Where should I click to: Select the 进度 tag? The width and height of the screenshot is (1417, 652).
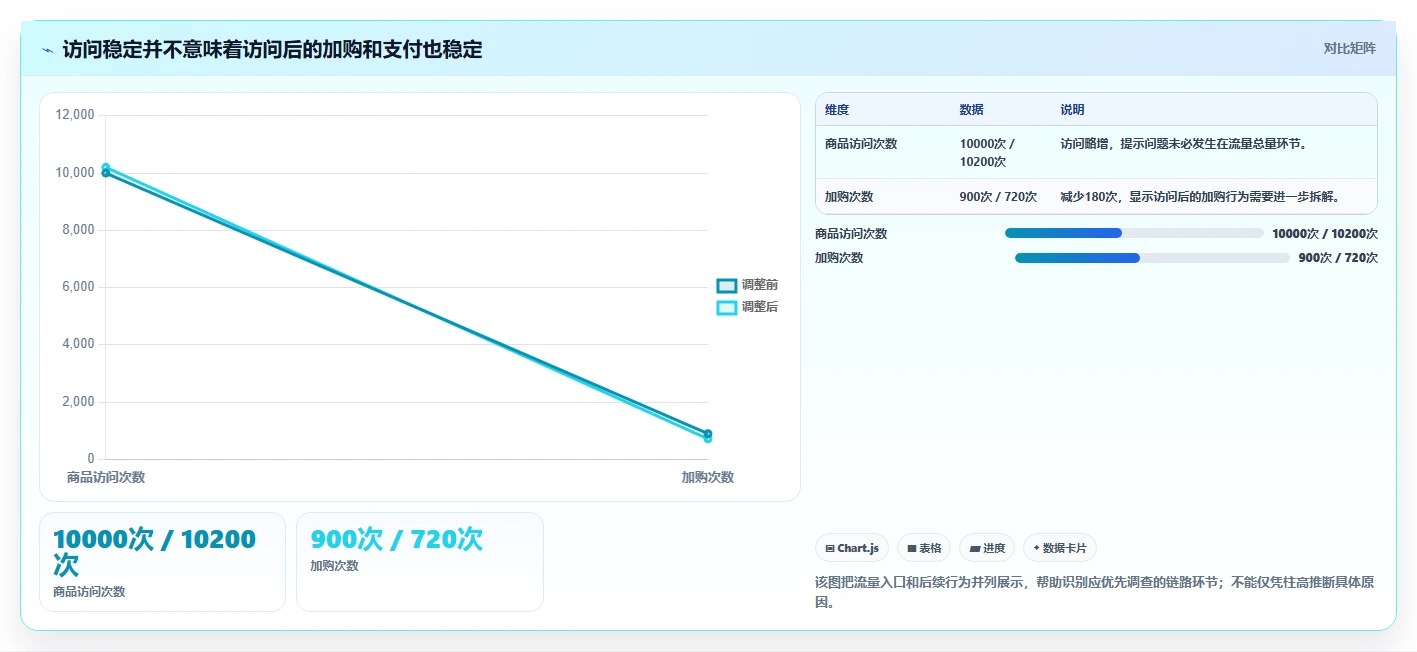click(x=987, y=548)
